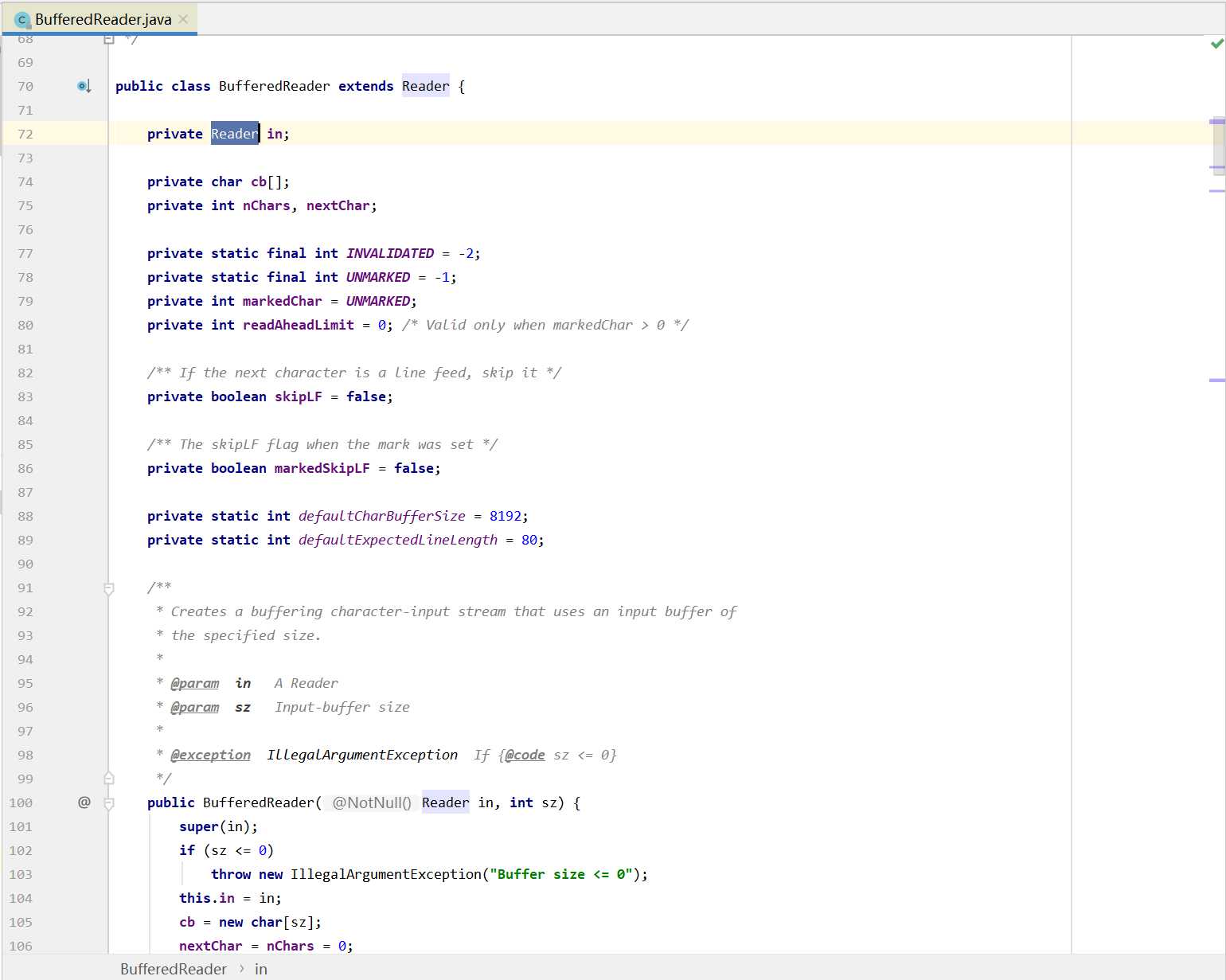Image resolution: width=1226 pixels, height=980 pixels.
Task: Click the value 8192 on line 88
Action: (x=506, y=516)
